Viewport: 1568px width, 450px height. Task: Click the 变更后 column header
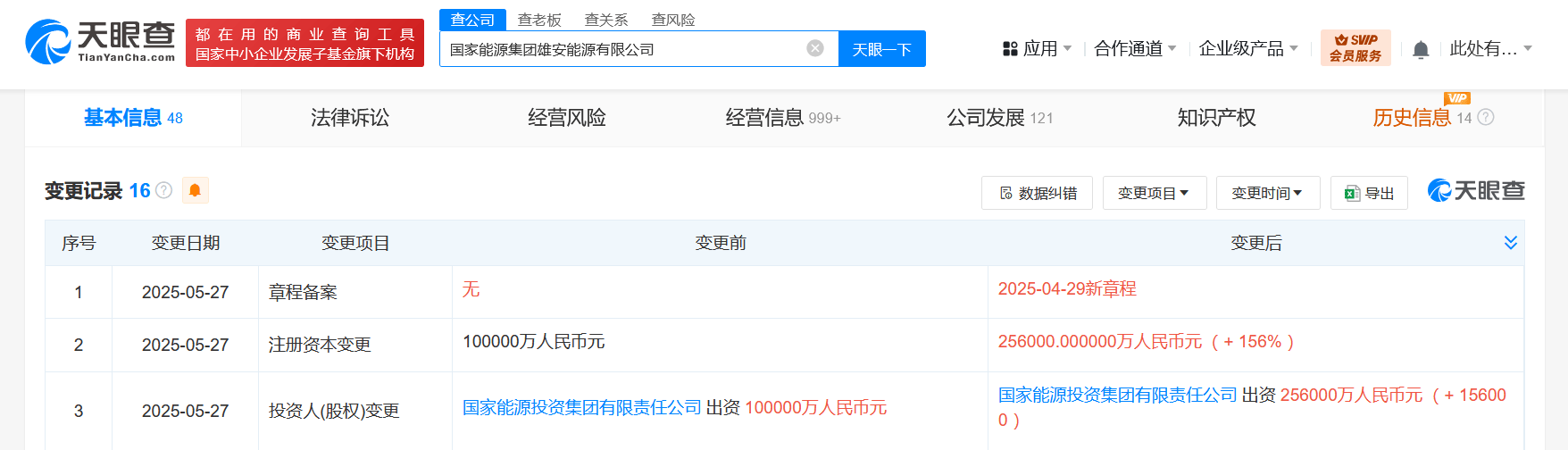(x=1256, y=243)
